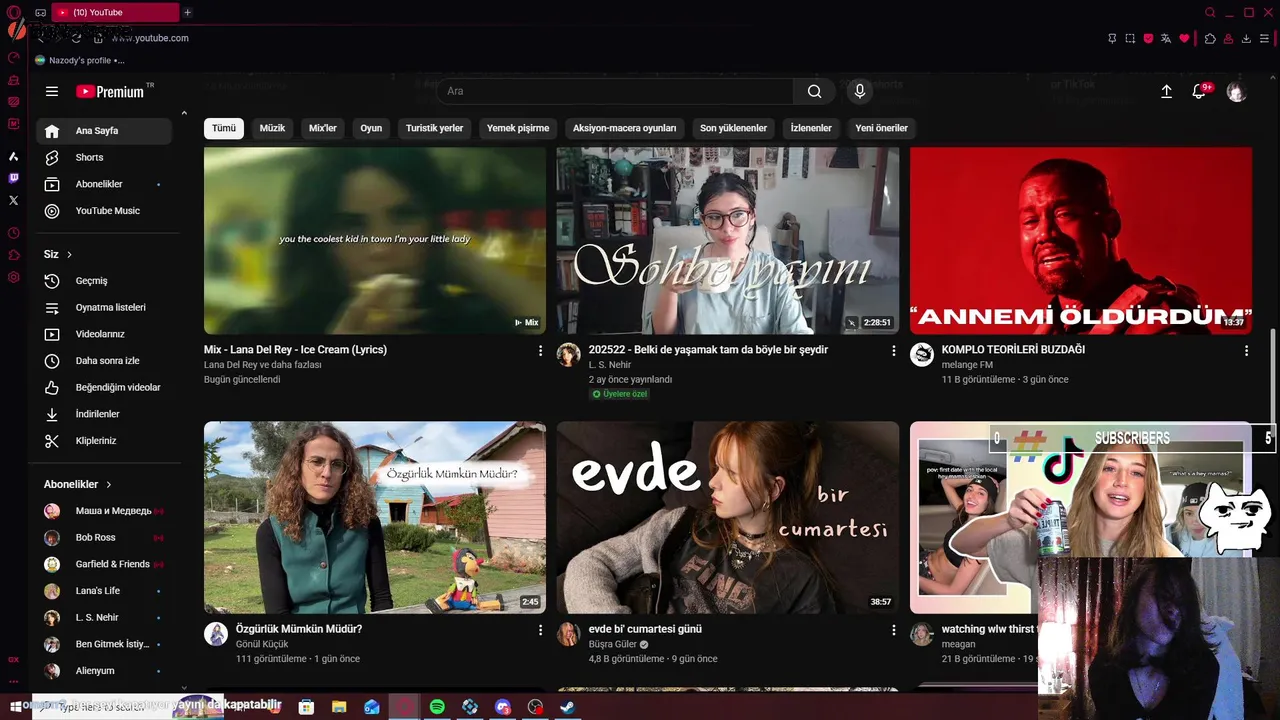
Task: Click the translate page icon
Action: coord(1166,38)
